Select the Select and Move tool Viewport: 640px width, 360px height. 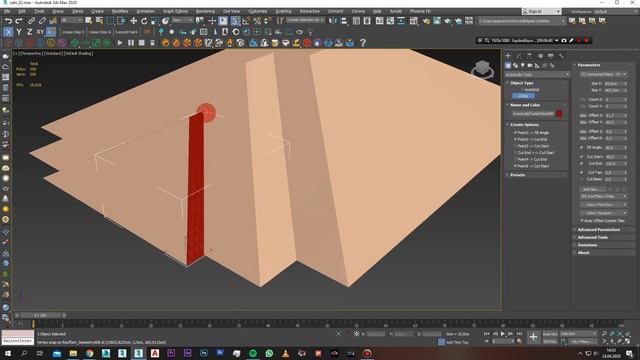point(133,20)
